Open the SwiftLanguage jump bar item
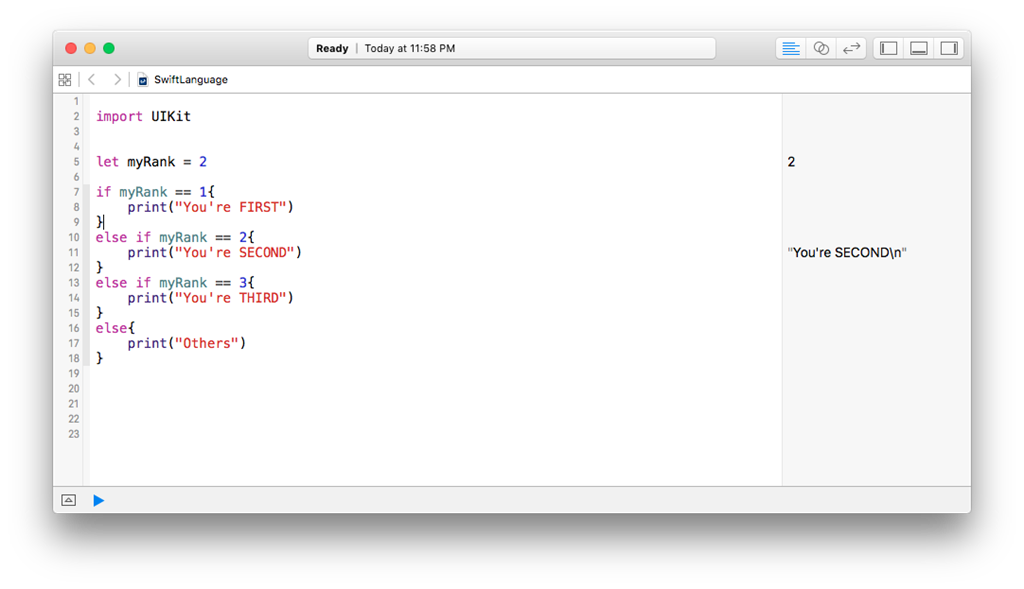Screen dimensions: 1024x589 tap(190, 79)
